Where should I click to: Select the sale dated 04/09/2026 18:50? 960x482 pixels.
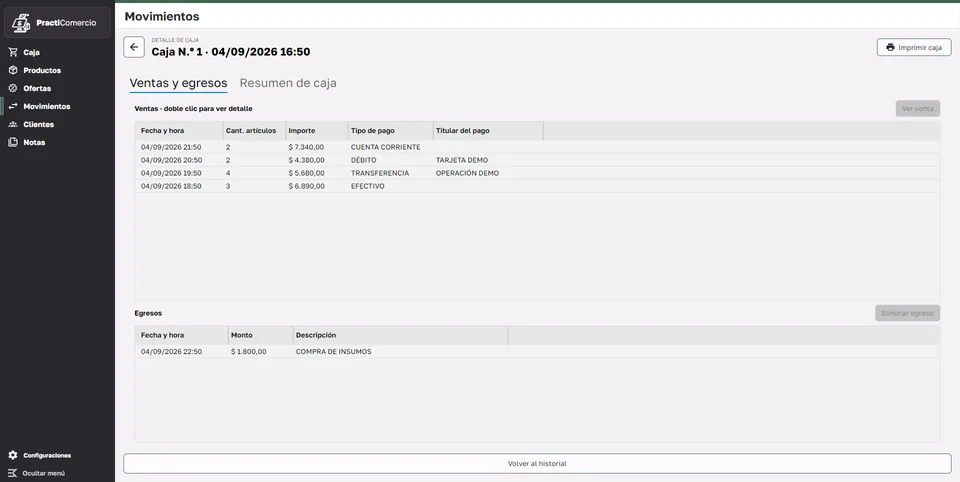(538, 186)
